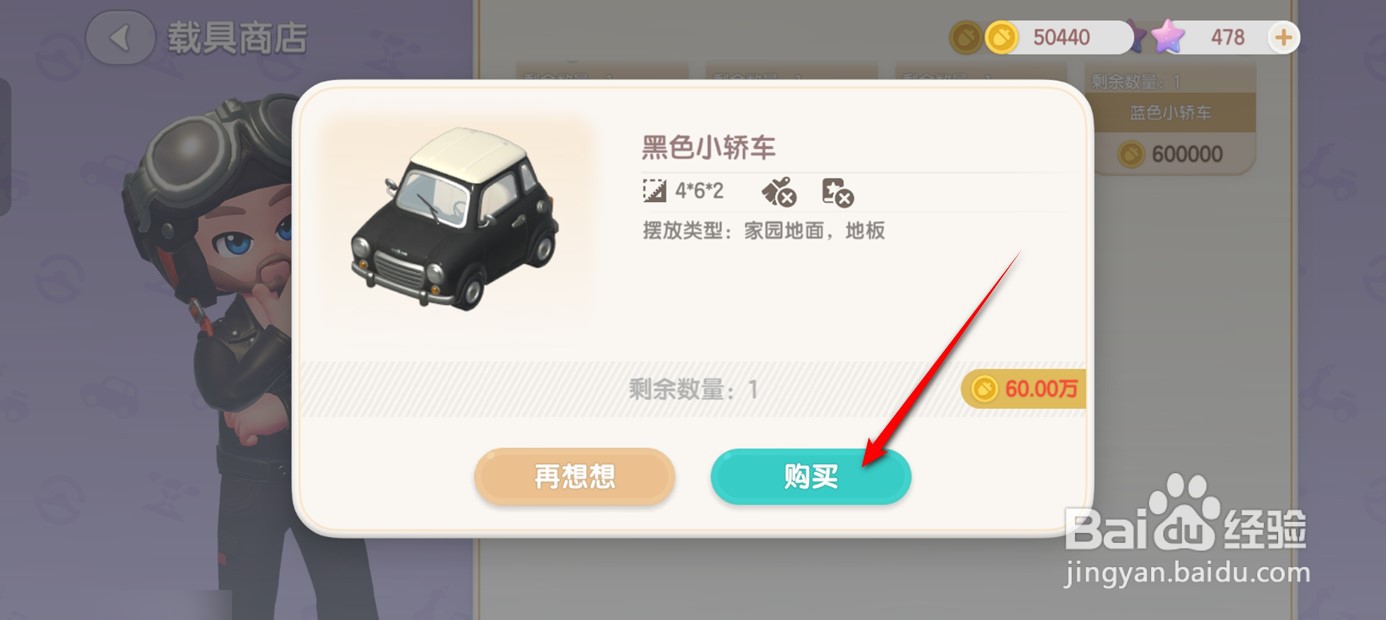Tap the 478 star balance

click(x=1227, y=38)
